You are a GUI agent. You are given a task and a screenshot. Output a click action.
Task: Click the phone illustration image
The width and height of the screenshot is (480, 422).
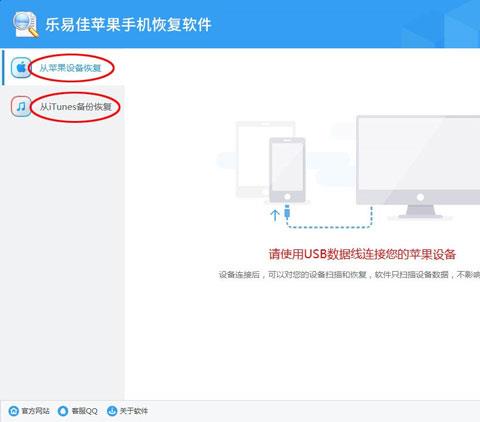[x=287, y=170]
